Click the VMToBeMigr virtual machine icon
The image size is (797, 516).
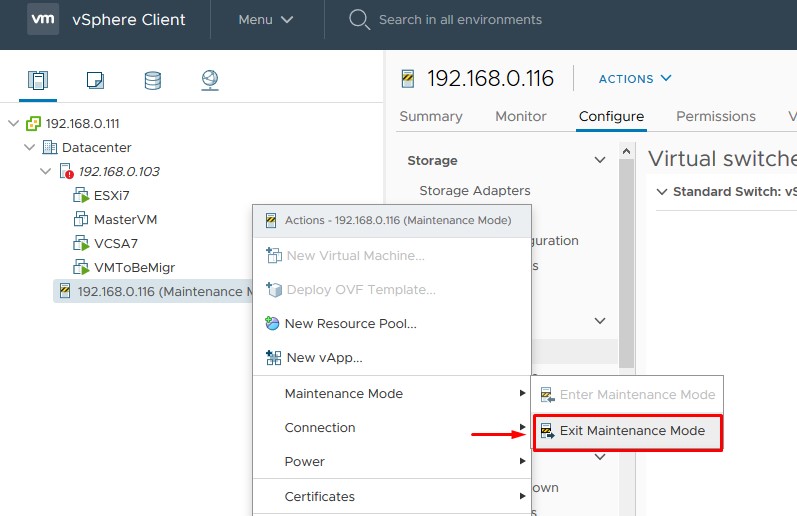(x=81, y=267)
